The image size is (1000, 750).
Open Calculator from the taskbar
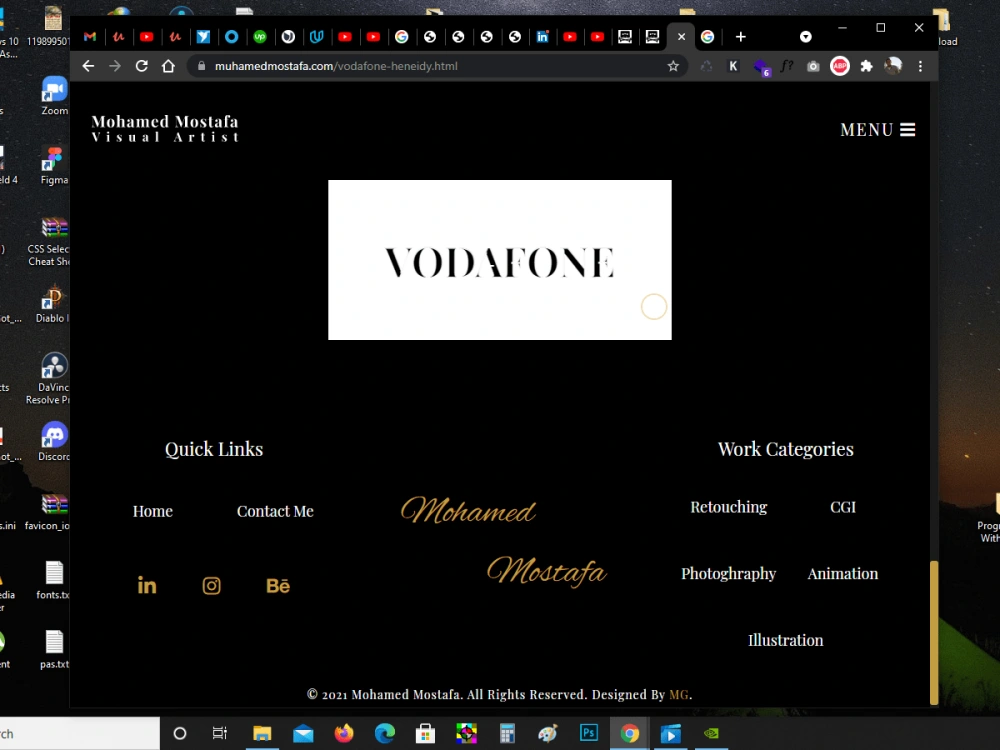click(507, 733)
